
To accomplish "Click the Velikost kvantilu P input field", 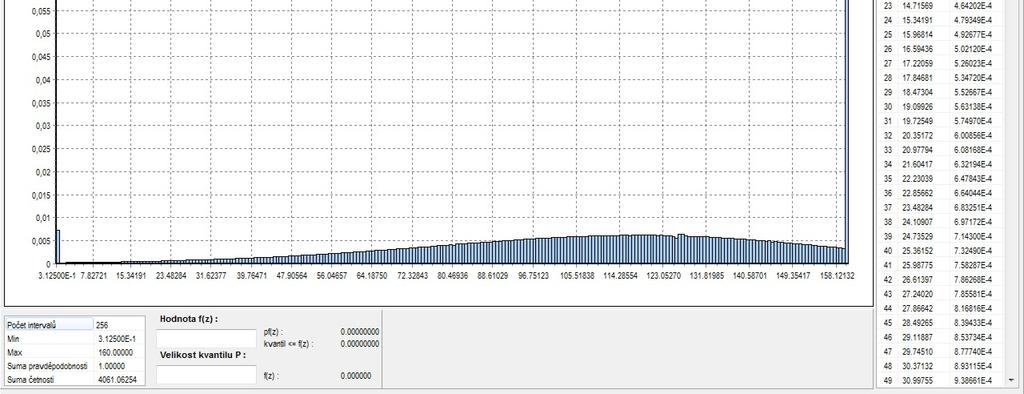I will tap(206, 374).
